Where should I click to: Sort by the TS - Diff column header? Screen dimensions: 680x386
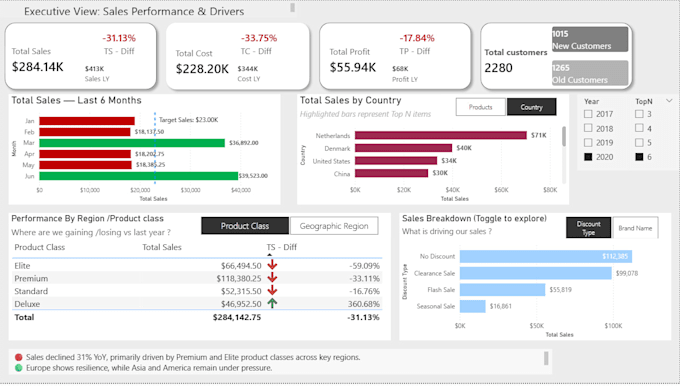pos(281,247)
